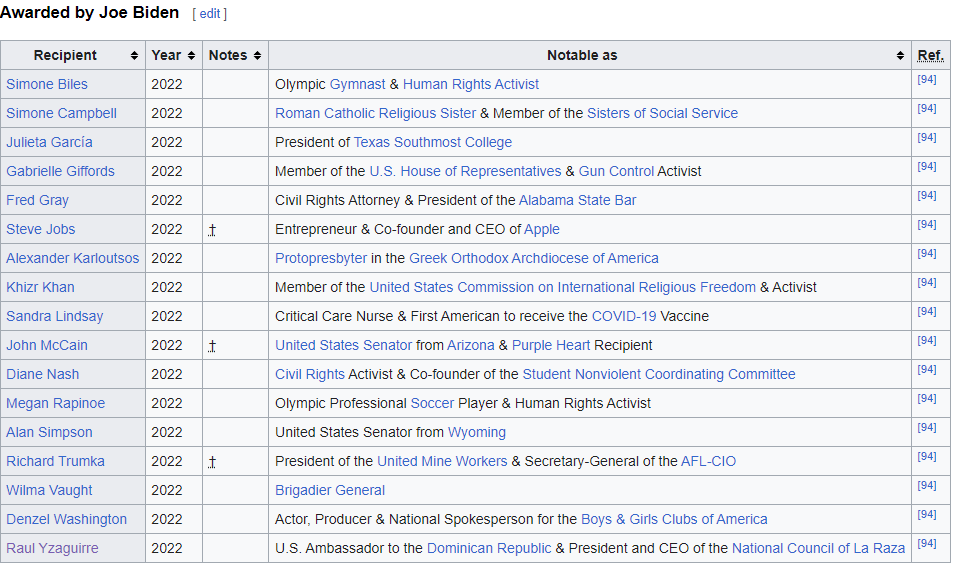
Task: Sort table by Recipient column arrows
Action: [134, 56]
